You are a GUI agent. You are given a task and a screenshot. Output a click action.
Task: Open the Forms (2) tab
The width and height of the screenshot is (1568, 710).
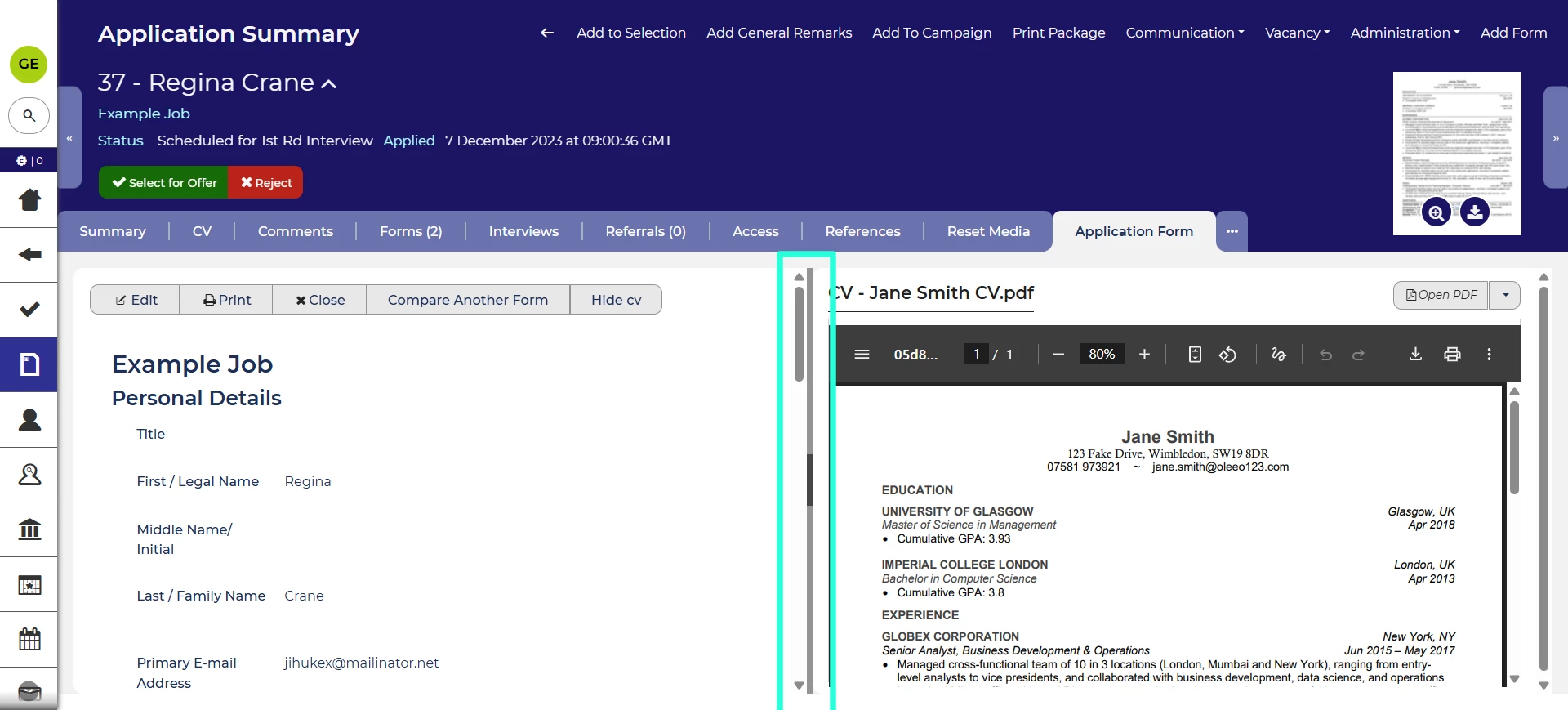click(x=411, y=231)
